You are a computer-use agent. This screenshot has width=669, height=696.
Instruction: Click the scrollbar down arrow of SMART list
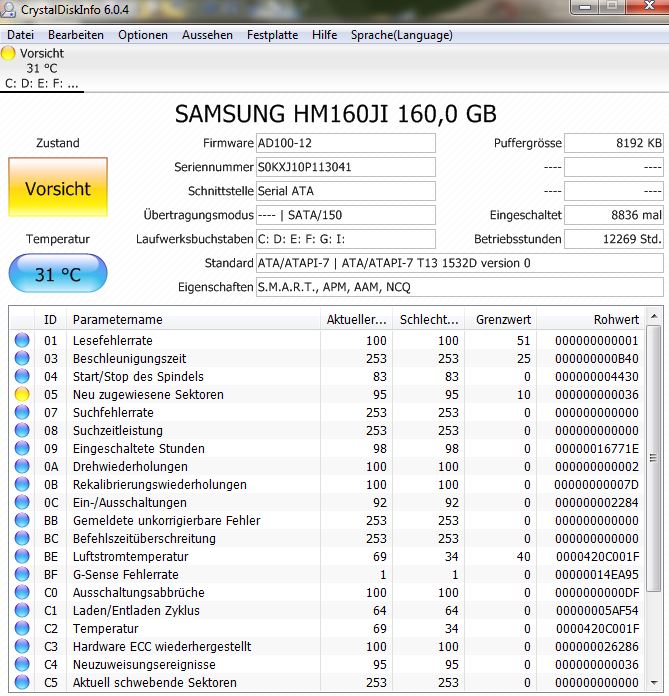(x=653, y=683)
